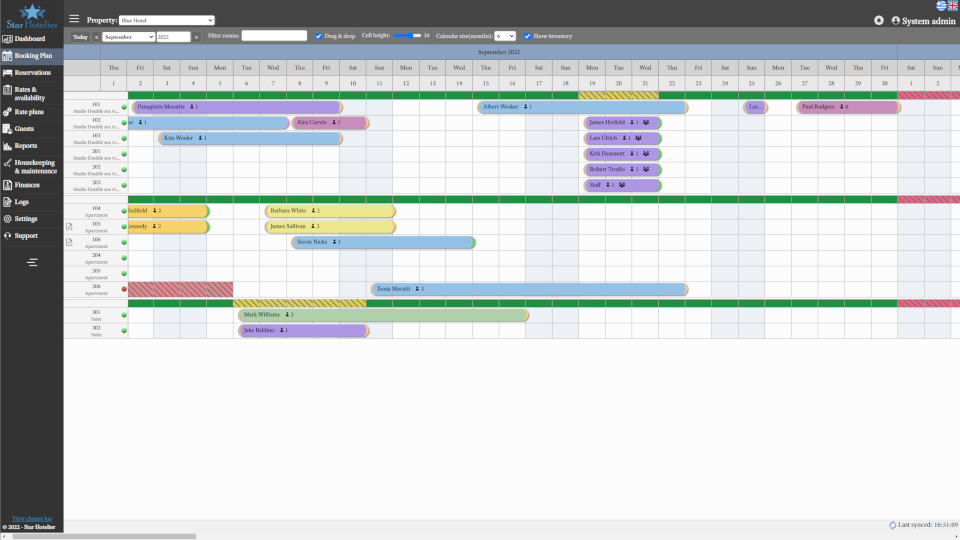Viewport: 960px width, 540px height.
Task: Open the System admin user account
Action: pyautogui.click(x=923, y=21)
